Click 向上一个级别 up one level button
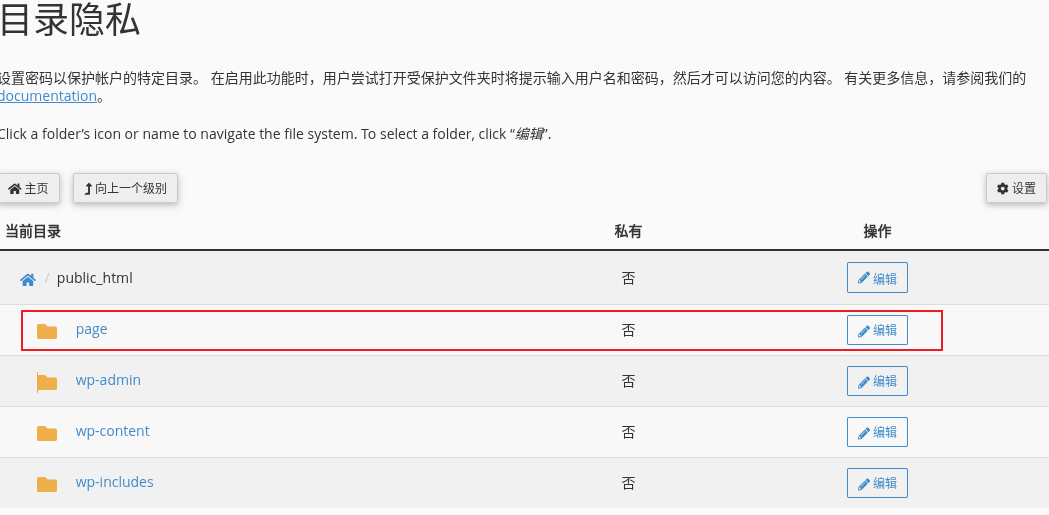 [125, 188]
